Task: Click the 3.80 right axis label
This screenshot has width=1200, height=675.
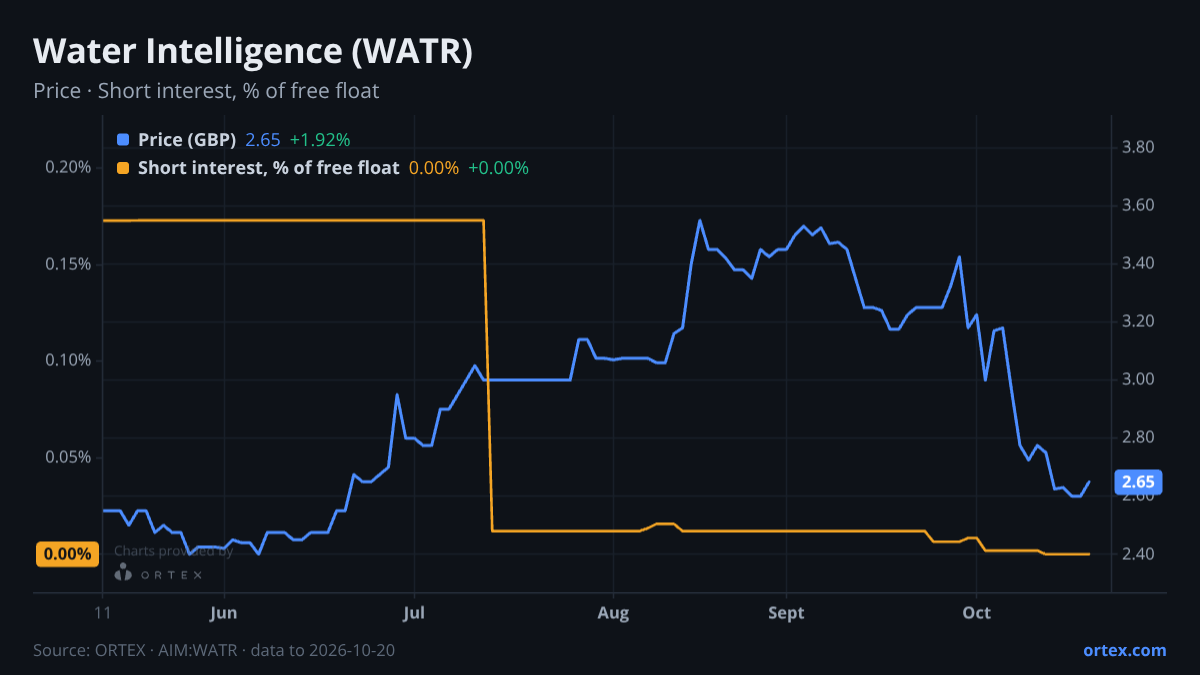Action: (1139, 147)
